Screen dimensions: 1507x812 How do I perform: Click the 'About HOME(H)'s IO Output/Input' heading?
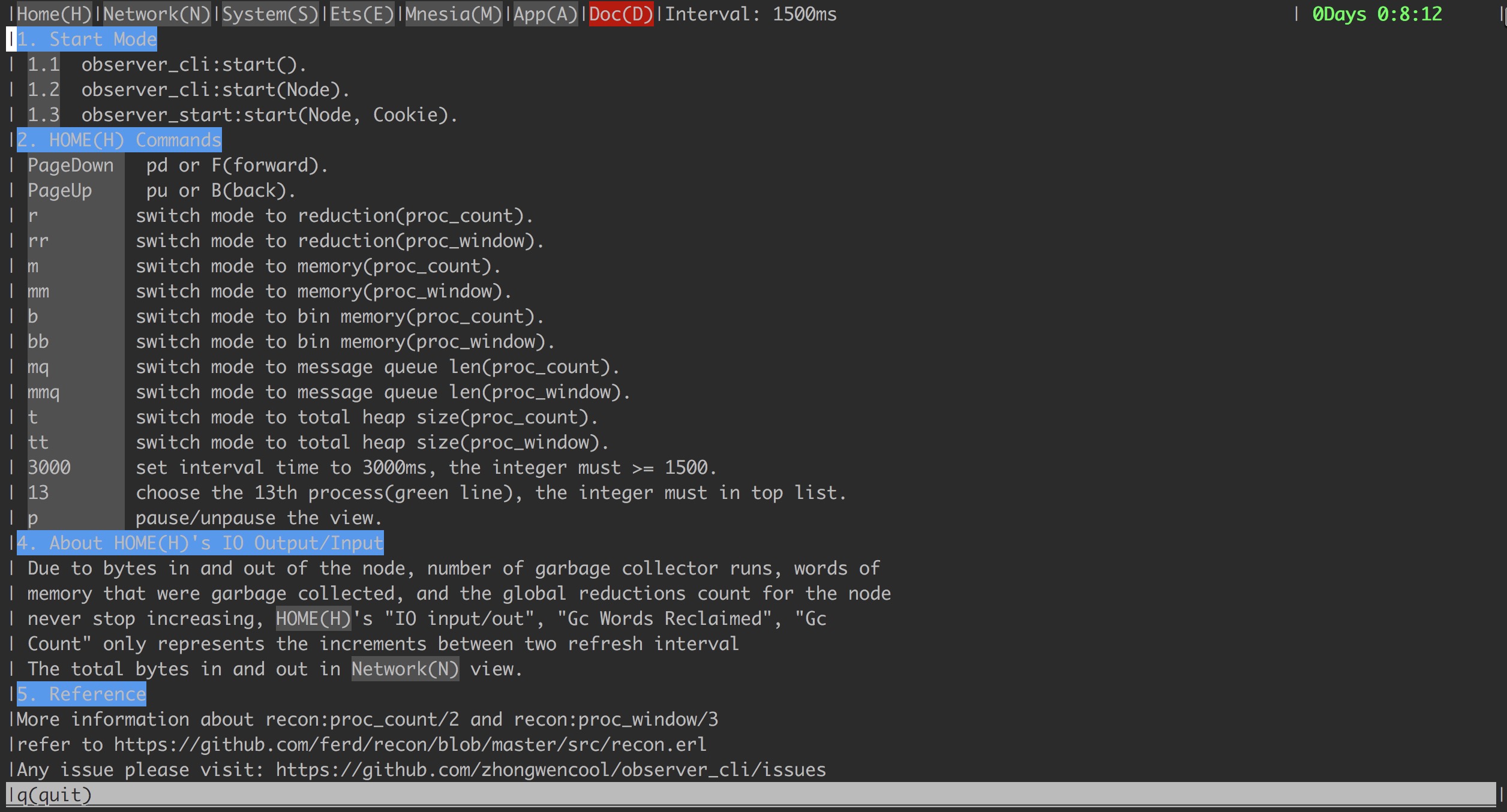coord(200,543)
